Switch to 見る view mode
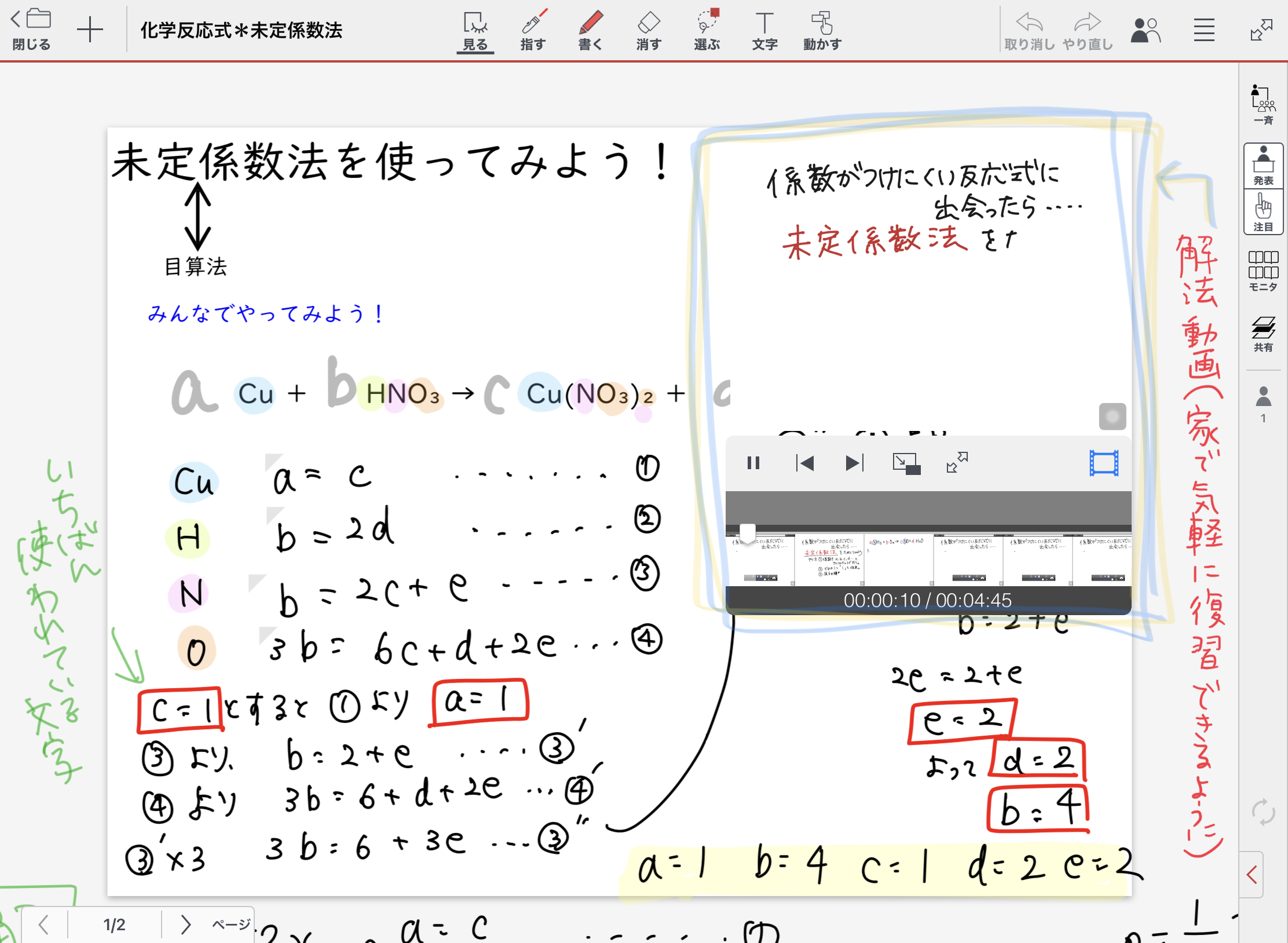This screenshot has height=943, width=1288. 475,30
